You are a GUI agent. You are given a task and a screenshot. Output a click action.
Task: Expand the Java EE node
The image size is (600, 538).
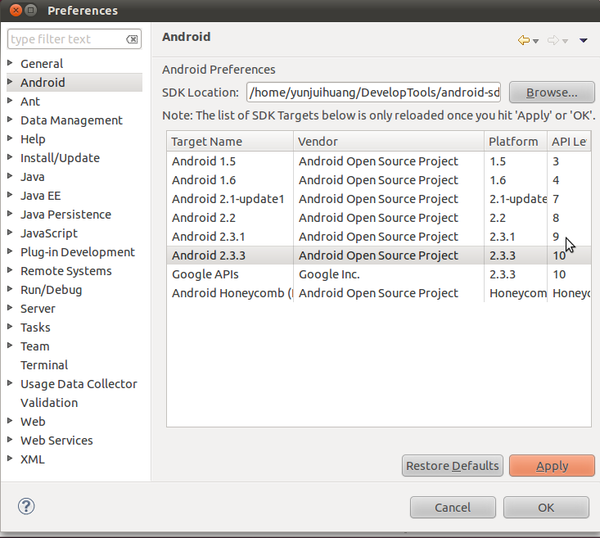[x=10, y=194]
